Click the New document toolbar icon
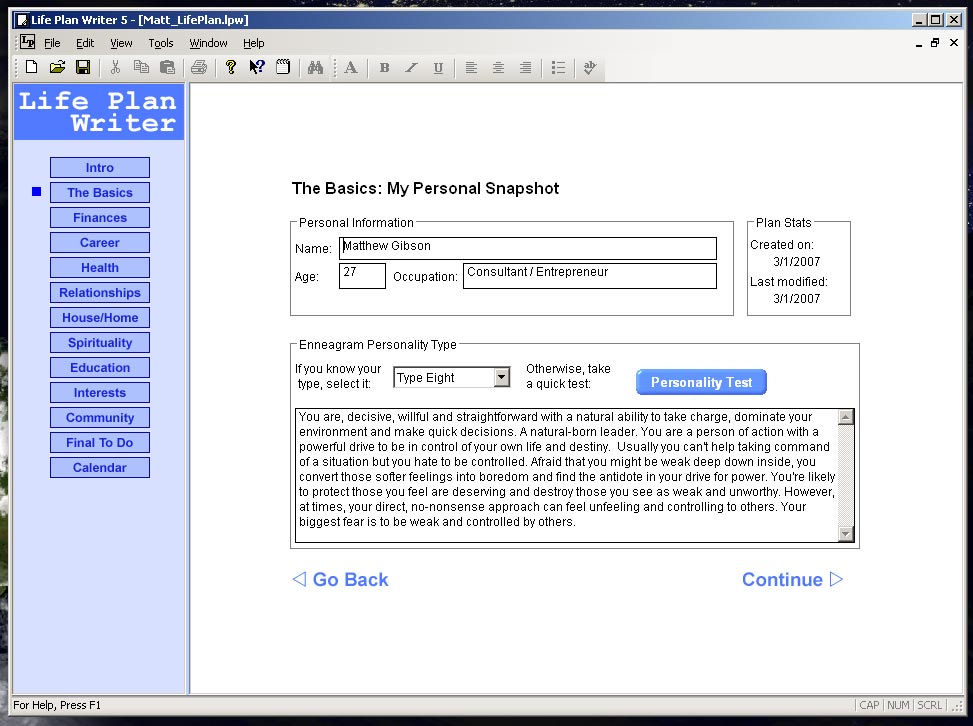Viewport: 973px width, 726px height. pyautogui.click(x=31, y=67)
